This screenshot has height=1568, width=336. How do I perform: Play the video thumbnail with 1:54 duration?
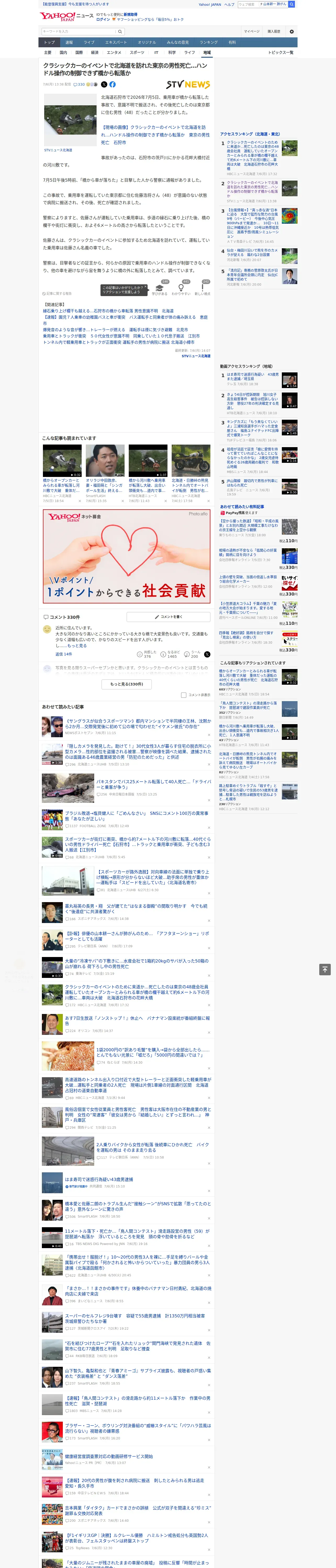290,381
